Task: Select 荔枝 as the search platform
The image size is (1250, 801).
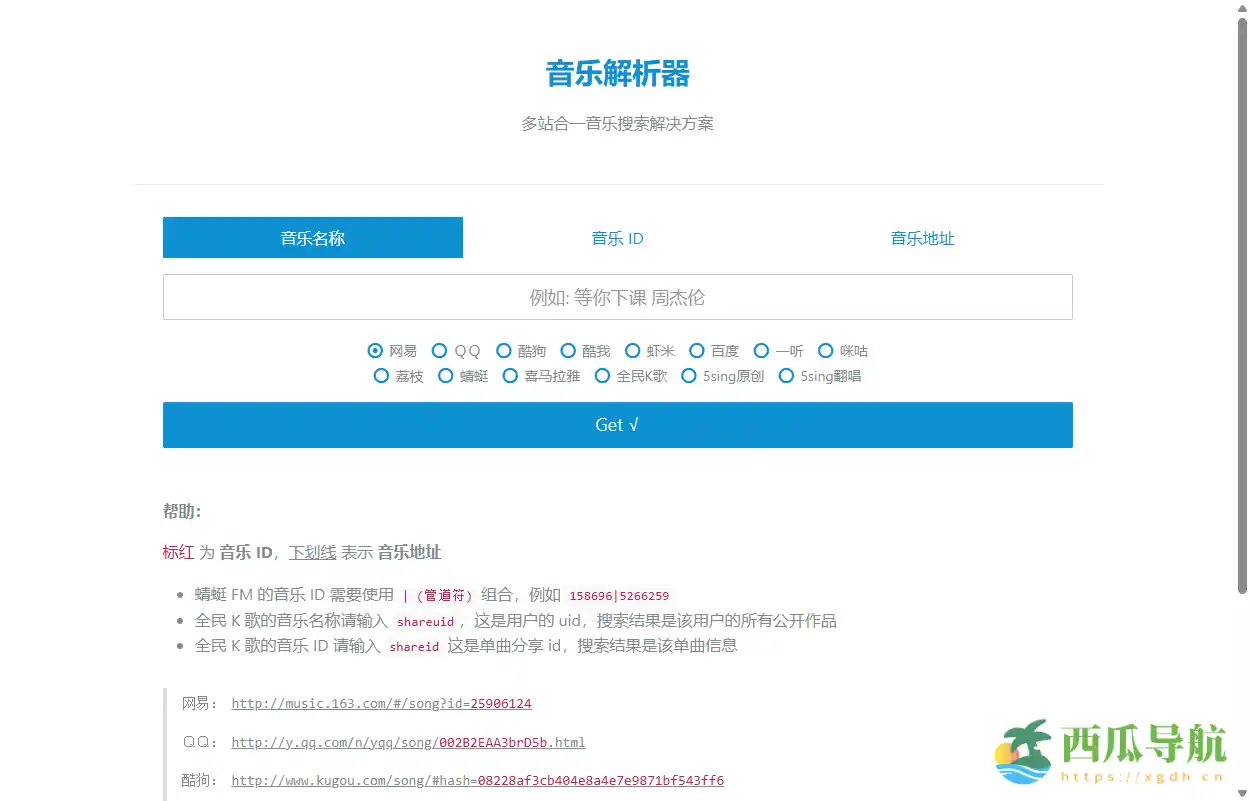Action: [381, 376]
